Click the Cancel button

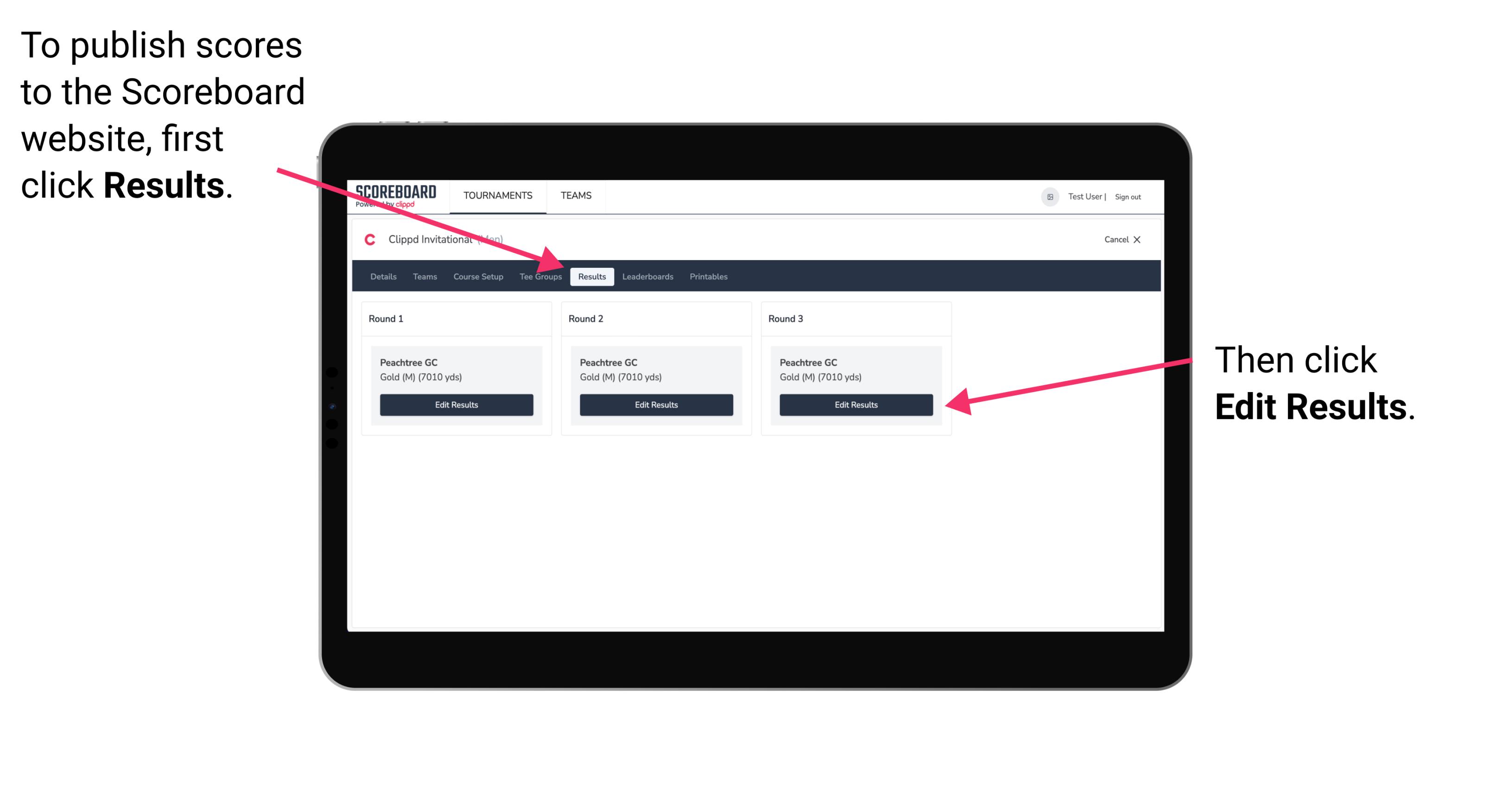(1113, 239)
